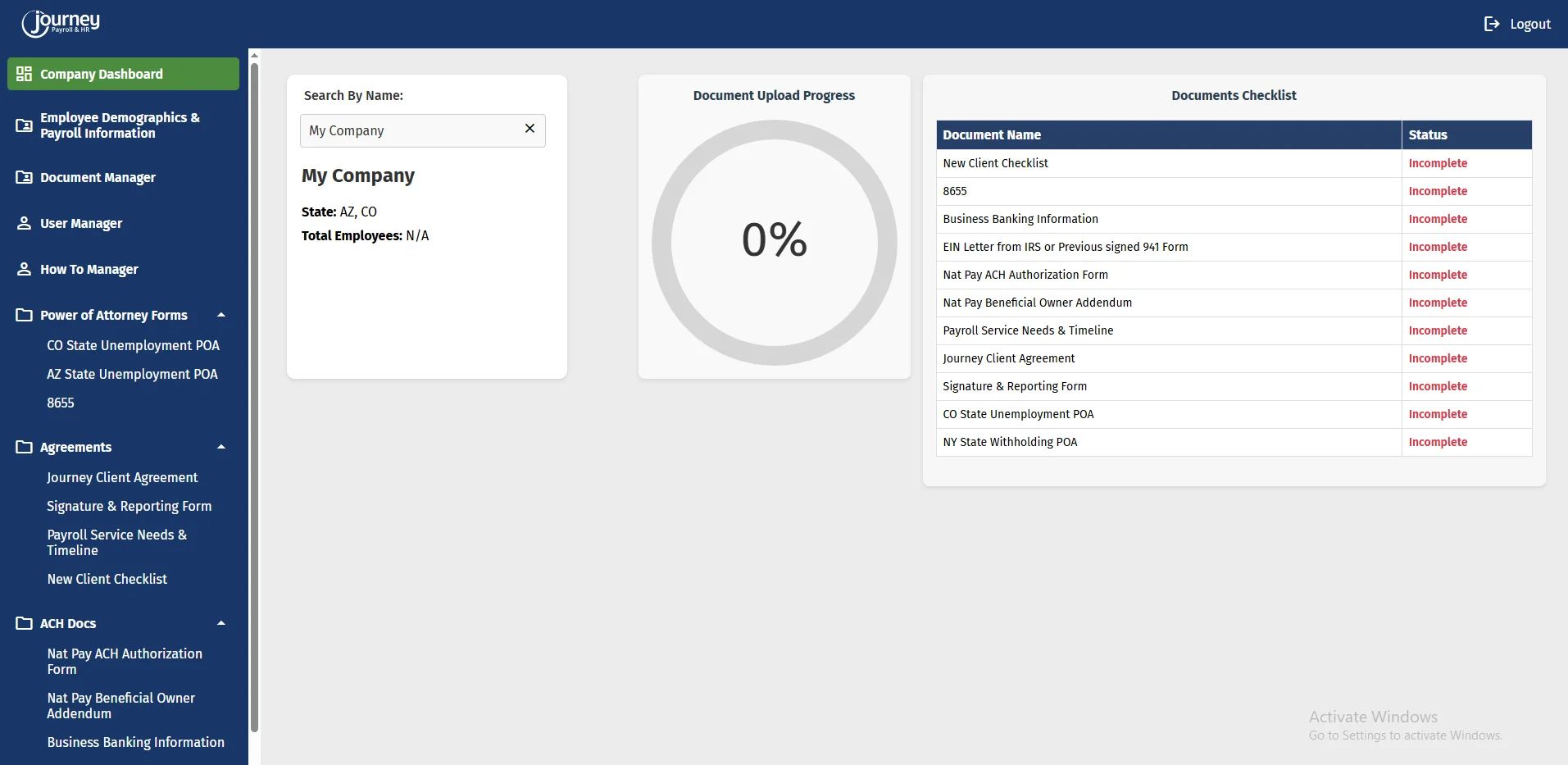Click the Logout exit icon
Screen dimensions: 1568x765
[1492, 25]
